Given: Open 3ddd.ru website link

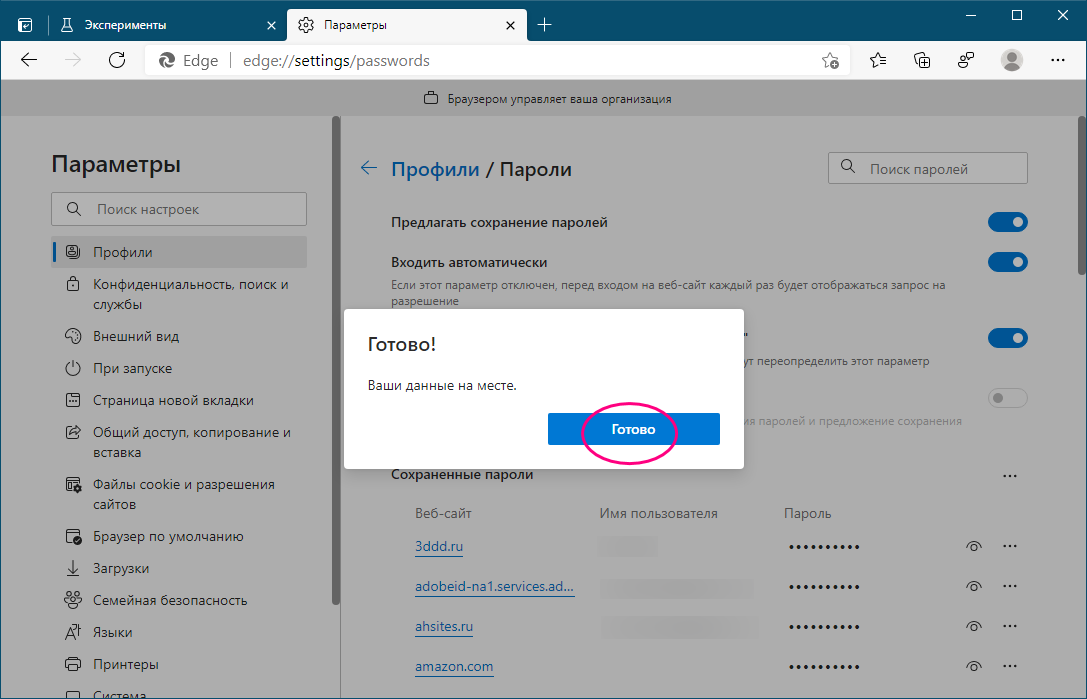Looking at the screenshot, I should click(439, 546).
